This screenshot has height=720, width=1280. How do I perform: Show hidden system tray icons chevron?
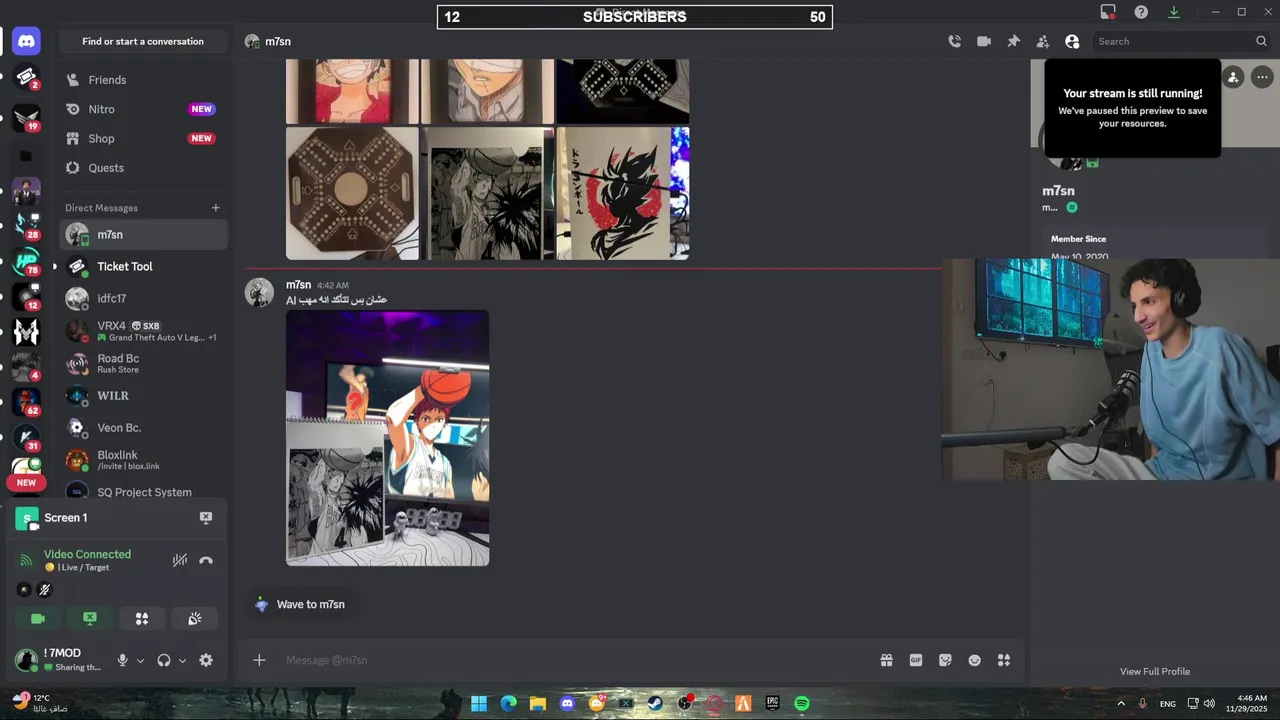coord(1121,703)
